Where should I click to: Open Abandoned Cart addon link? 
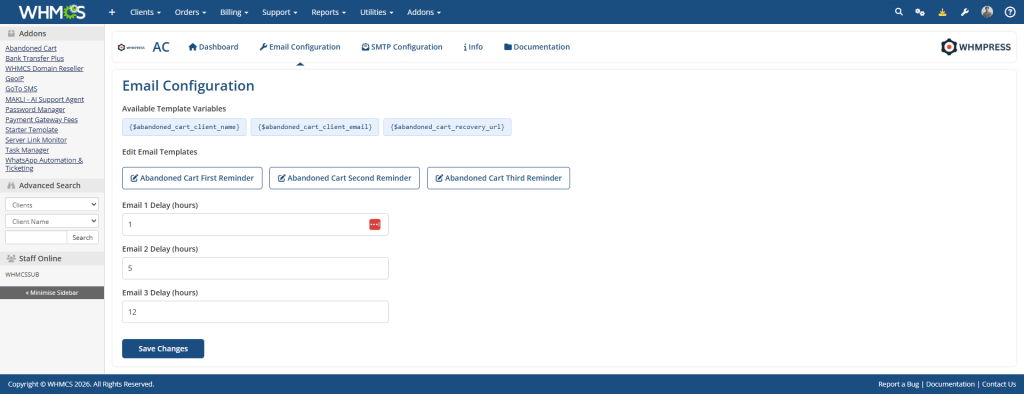click(31, 48)
